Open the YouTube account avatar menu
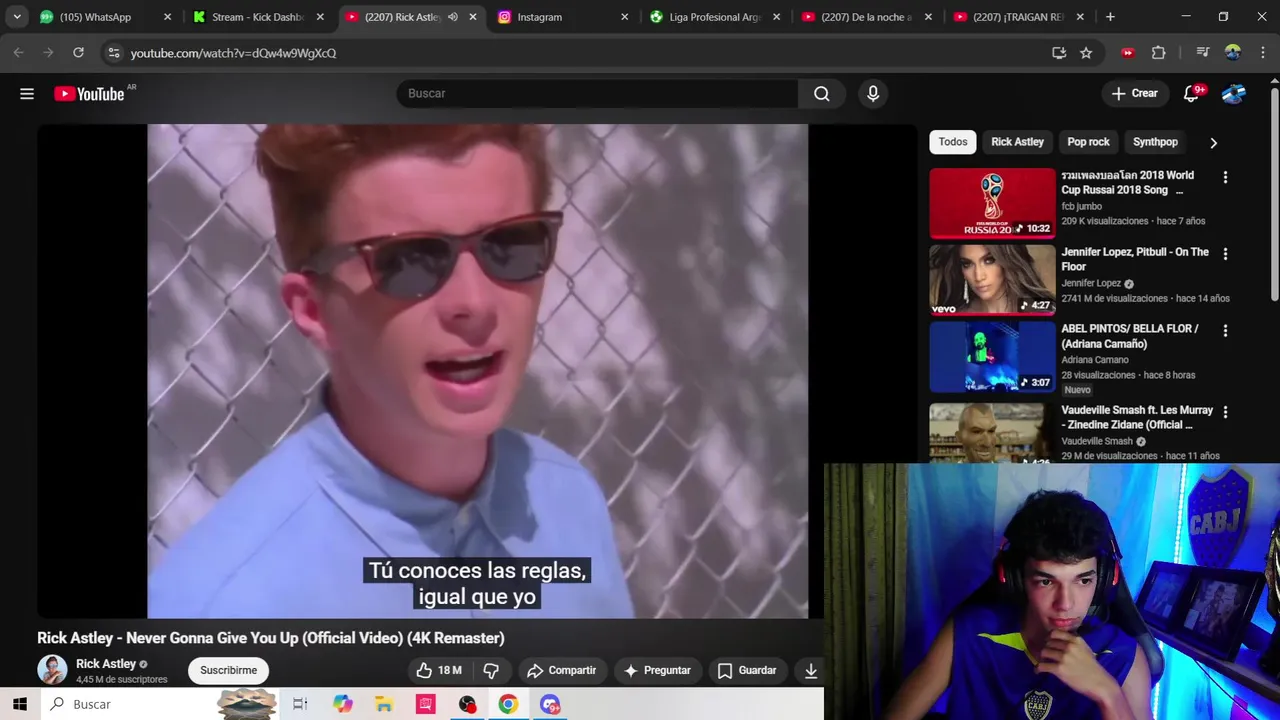1280x720 pixels. (x=1234, y=94)
